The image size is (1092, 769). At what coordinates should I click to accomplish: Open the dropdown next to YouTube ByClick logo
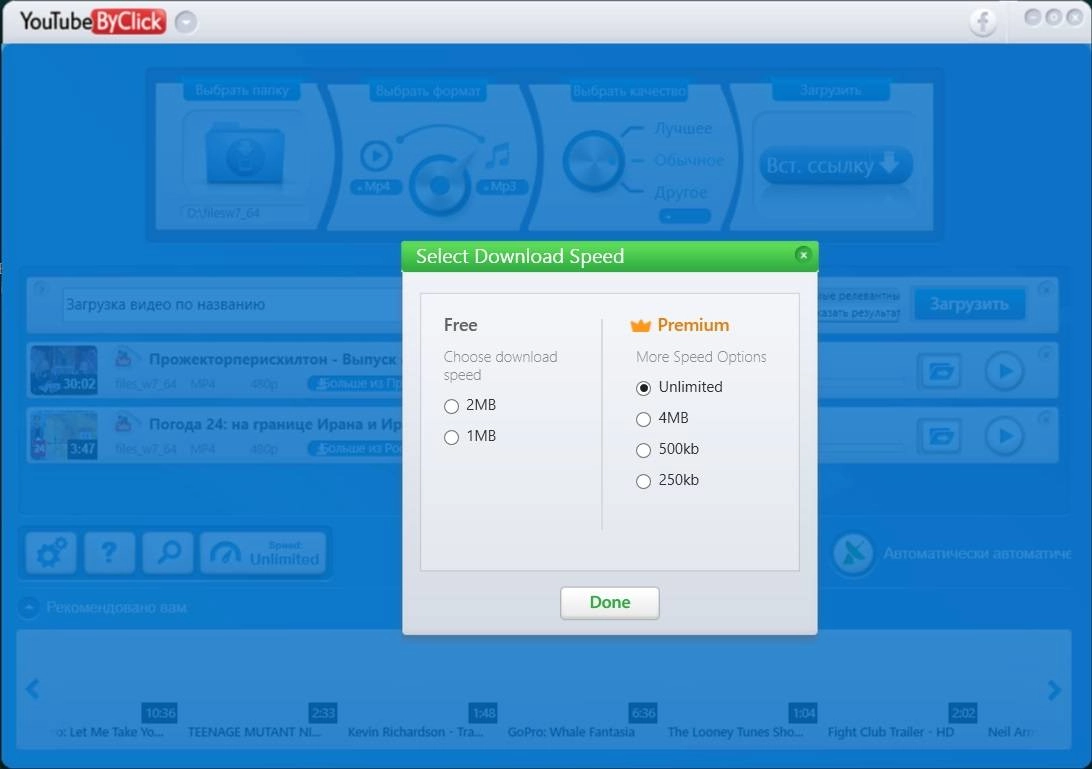186,22
